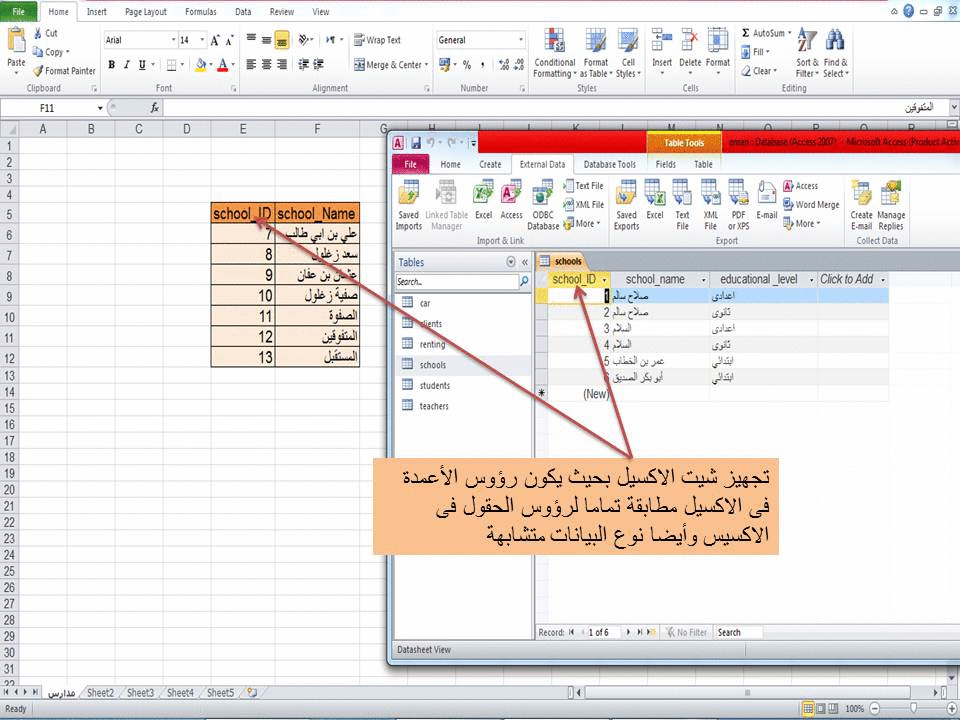Toggle Italic formatting in Excel
This screenshot has width=960, height=720.
[127, 64]
